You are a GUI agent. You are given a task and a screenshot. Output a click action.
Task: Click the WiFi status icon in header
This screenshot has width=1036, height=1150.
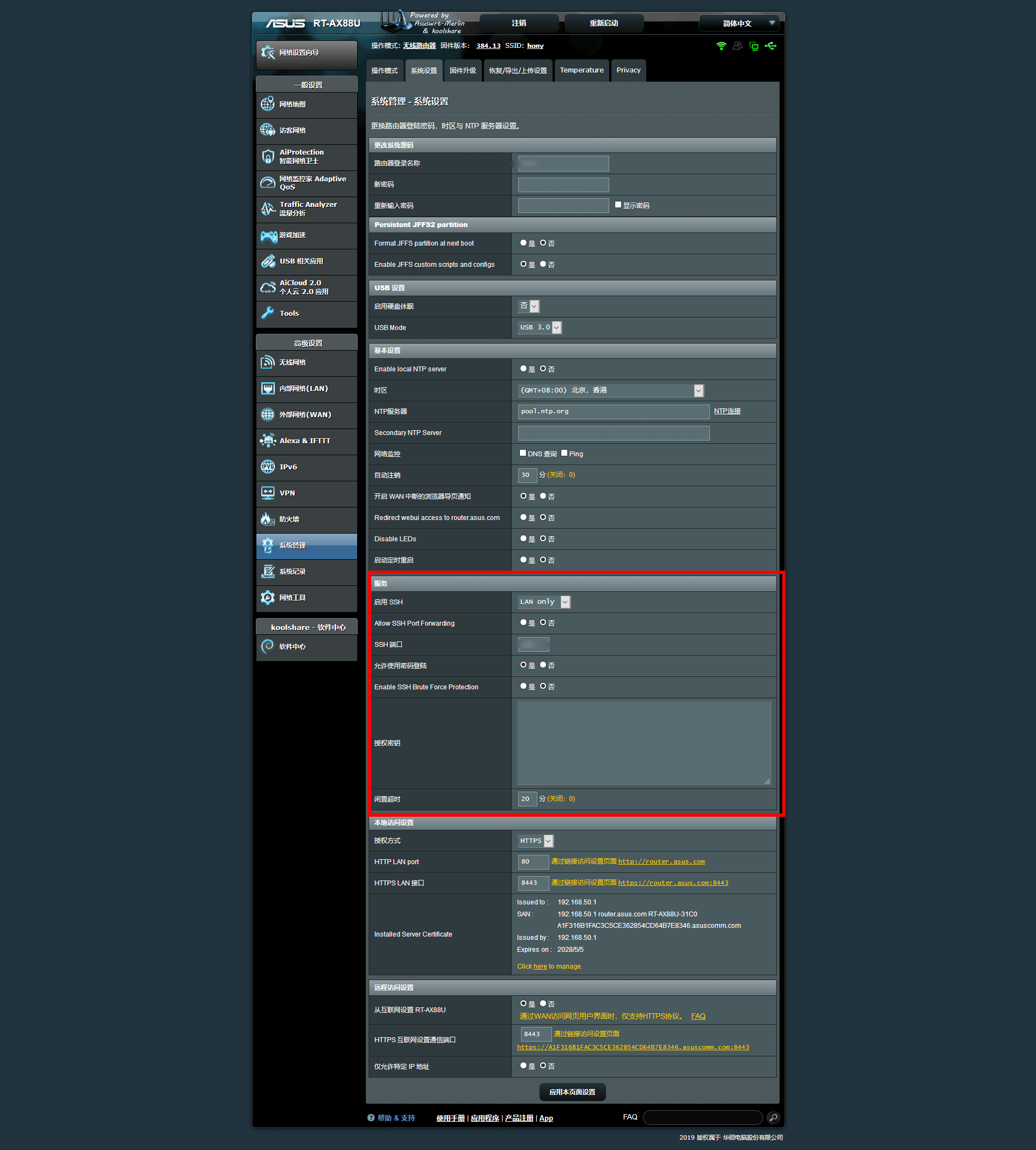[721, 46]
